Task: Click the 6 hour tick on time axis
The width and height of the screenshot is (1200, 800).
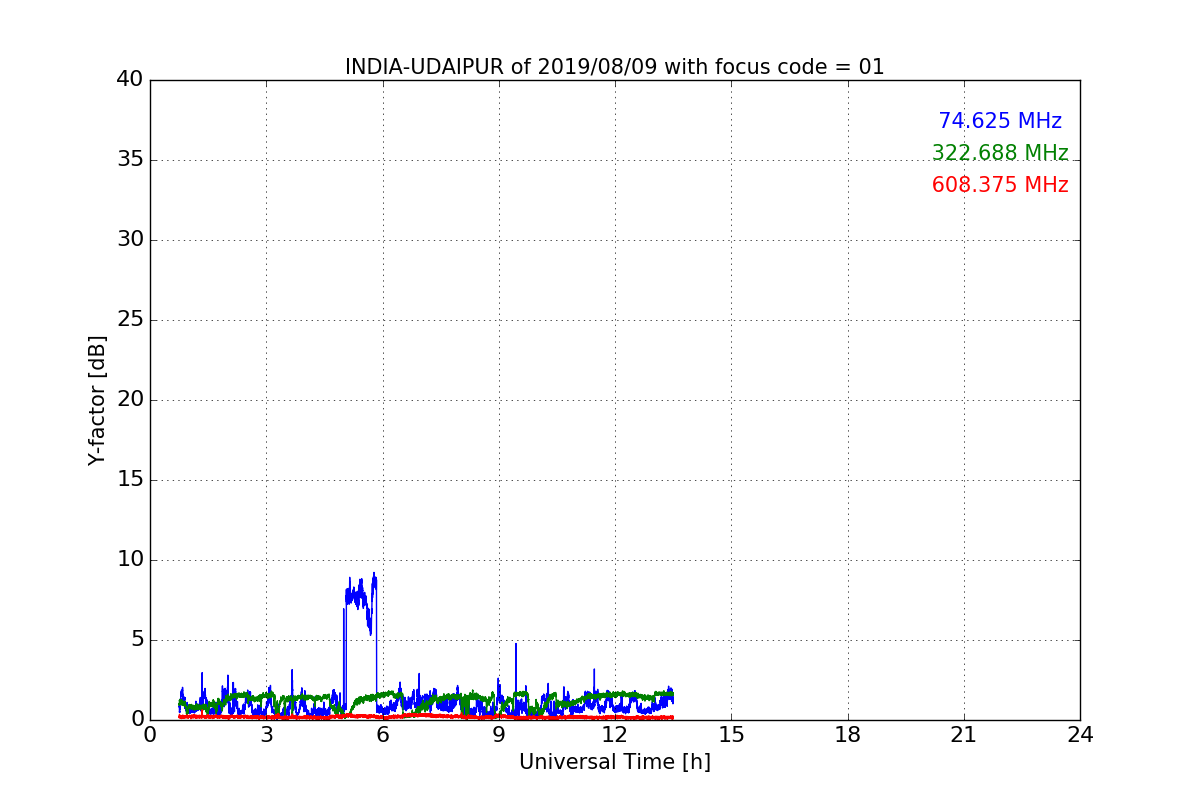Action: (382, 735)
